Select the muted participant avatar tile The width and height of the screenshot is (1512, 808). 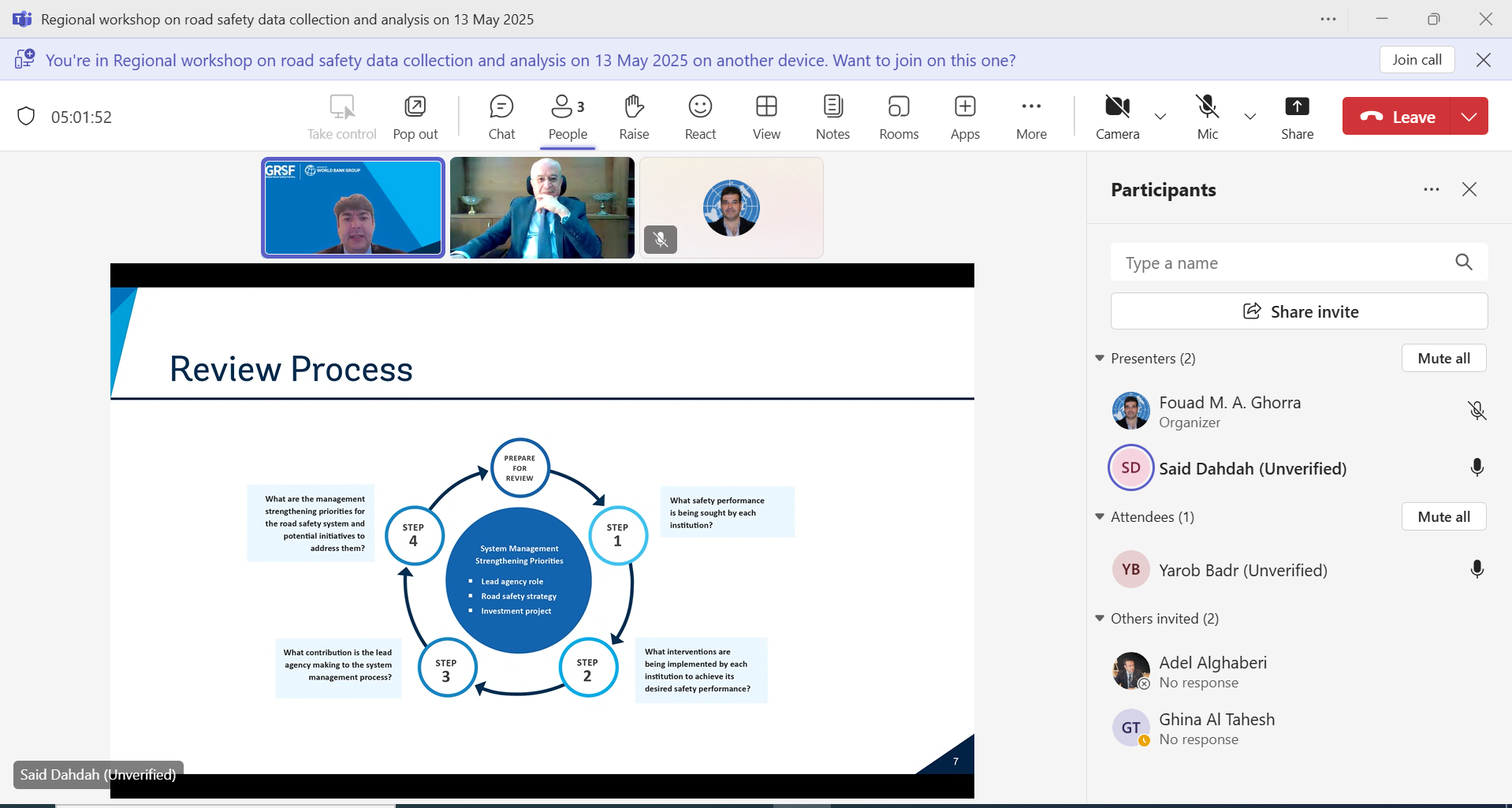[x=732, y=207]
